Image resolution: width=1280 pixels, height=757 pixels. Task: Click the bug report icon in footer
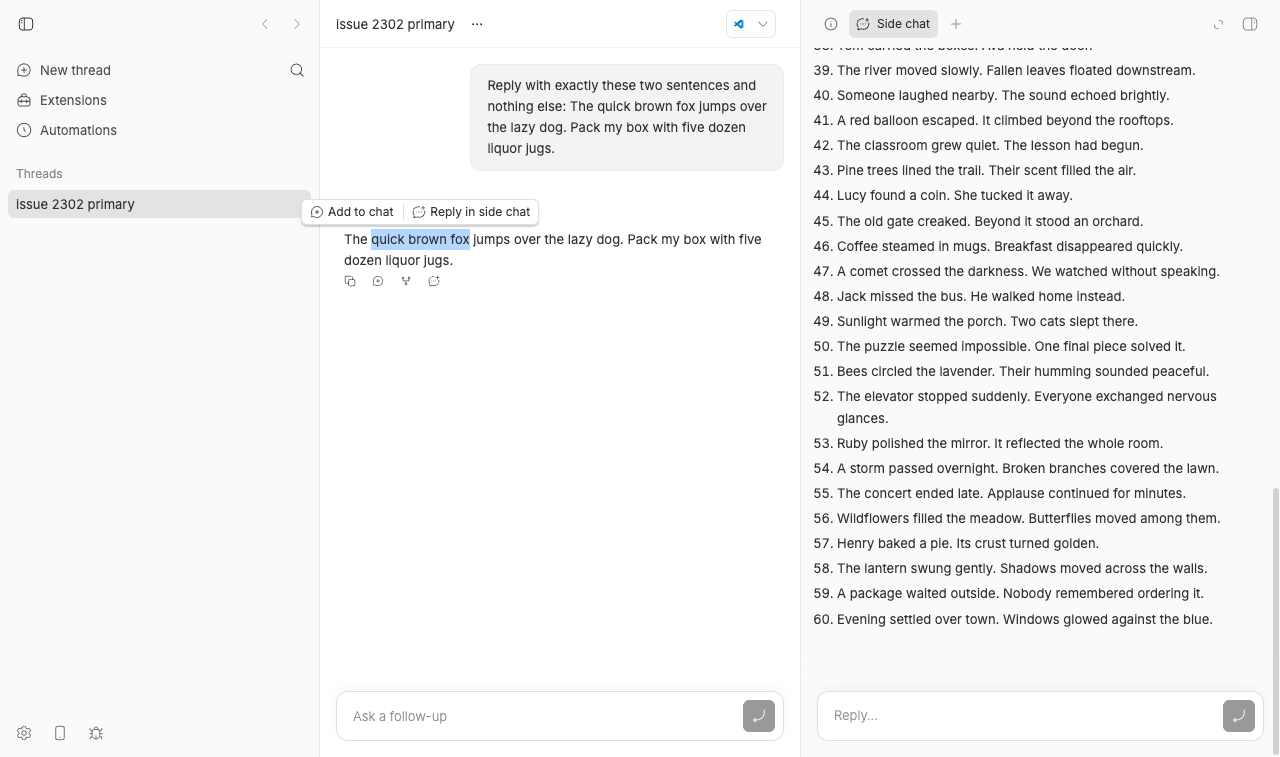click(96, 733)
